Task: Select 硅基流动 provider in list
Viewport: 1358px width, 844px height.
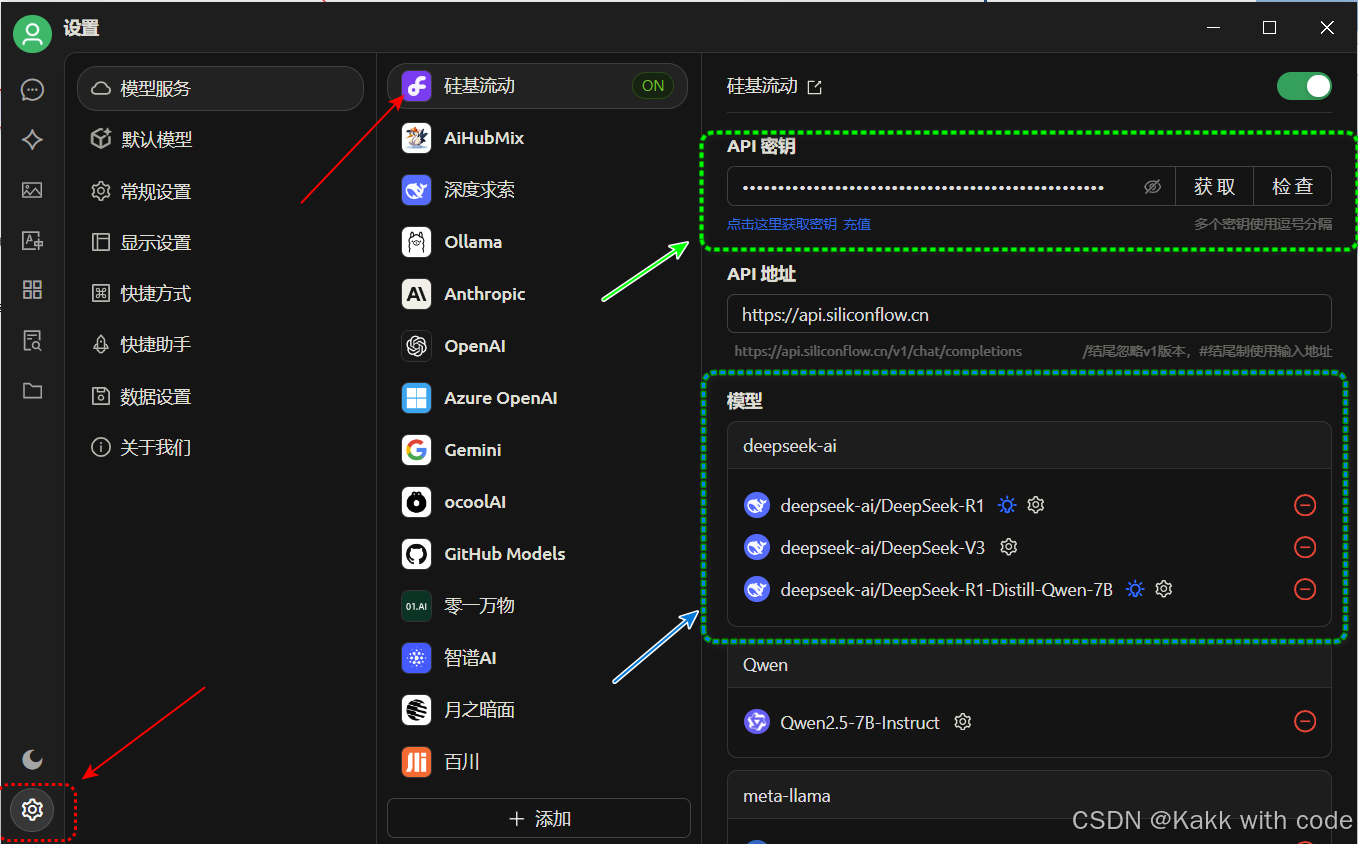Action: (538, 86)
